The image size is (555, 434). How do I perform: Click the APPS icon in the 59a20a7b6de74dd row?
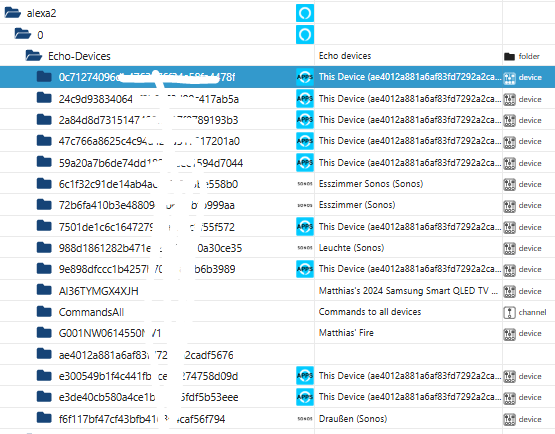tap(305, 162)
